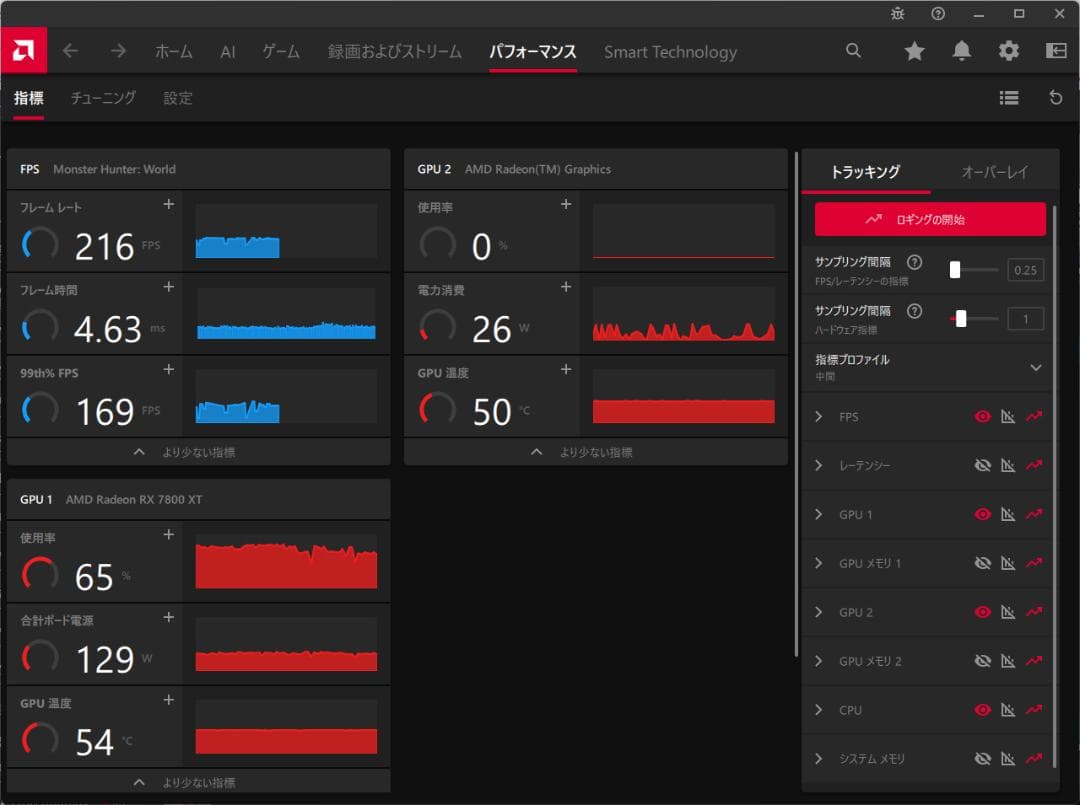This screenshot has width=1080, height=805.
Task: Switch to the オーバーレイ tab
Action: click(x=995, y=172)
